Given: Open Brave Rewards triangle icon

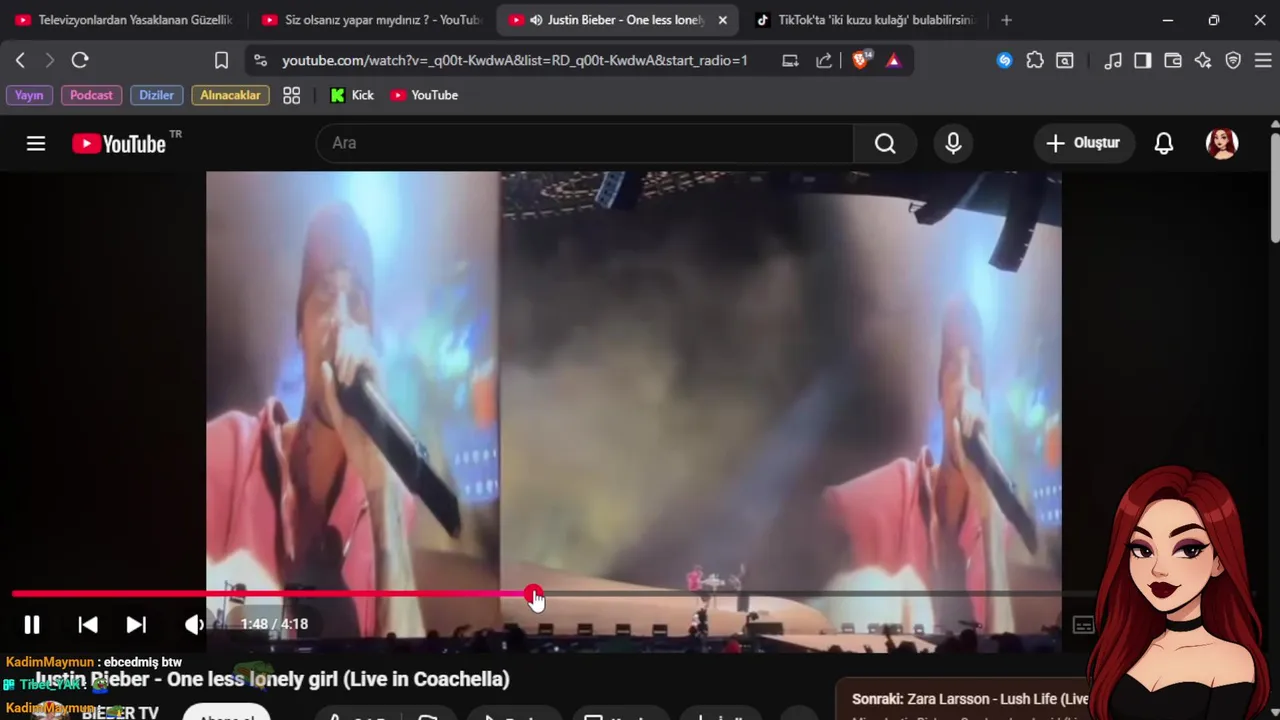Looking at the screenshot, I should coord(893,61).
